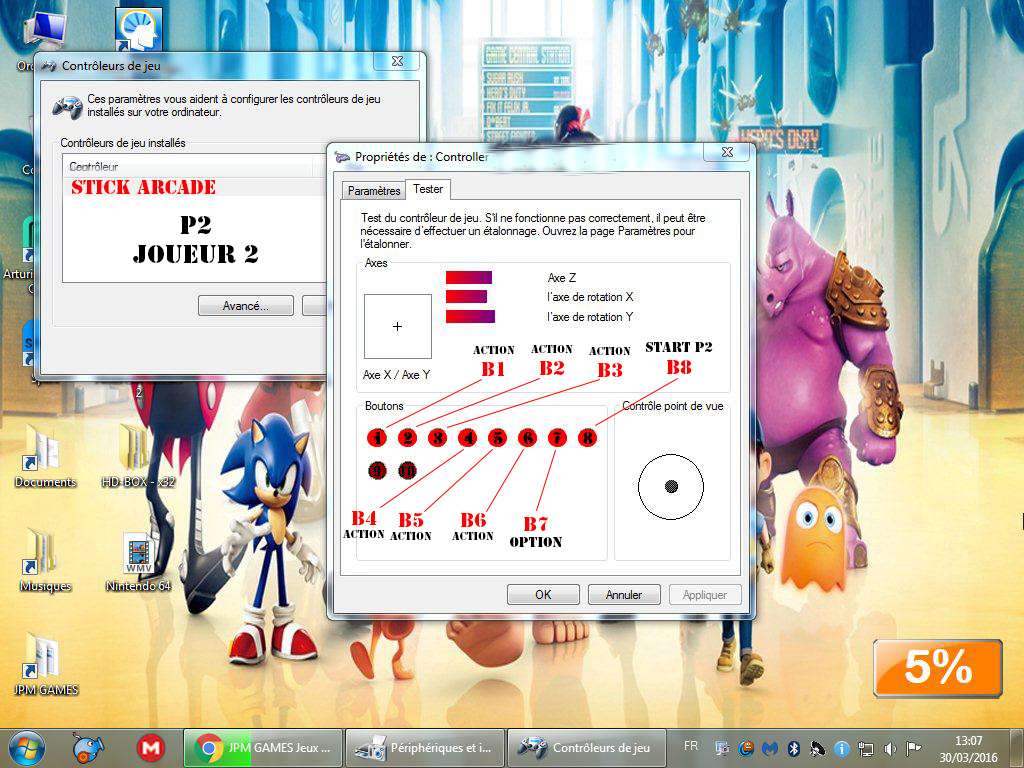Click the 'Axe X / Axe Y' caption
Screen dimensions: 1024x768
point(396,375)
